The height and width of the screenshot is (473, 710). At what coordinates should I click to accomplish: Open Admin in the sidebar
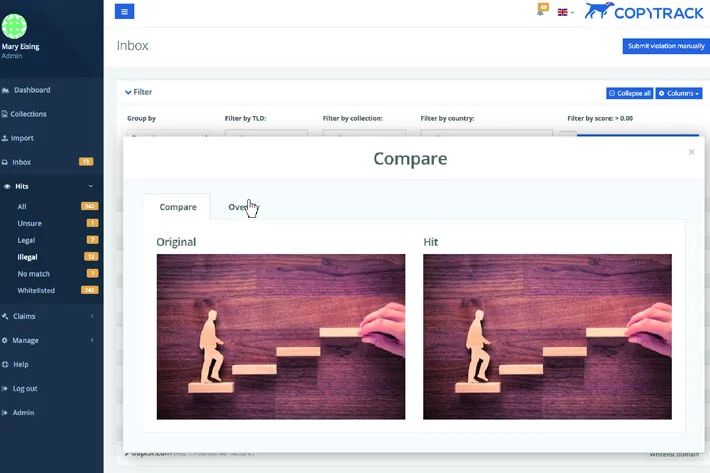[23, 412]
